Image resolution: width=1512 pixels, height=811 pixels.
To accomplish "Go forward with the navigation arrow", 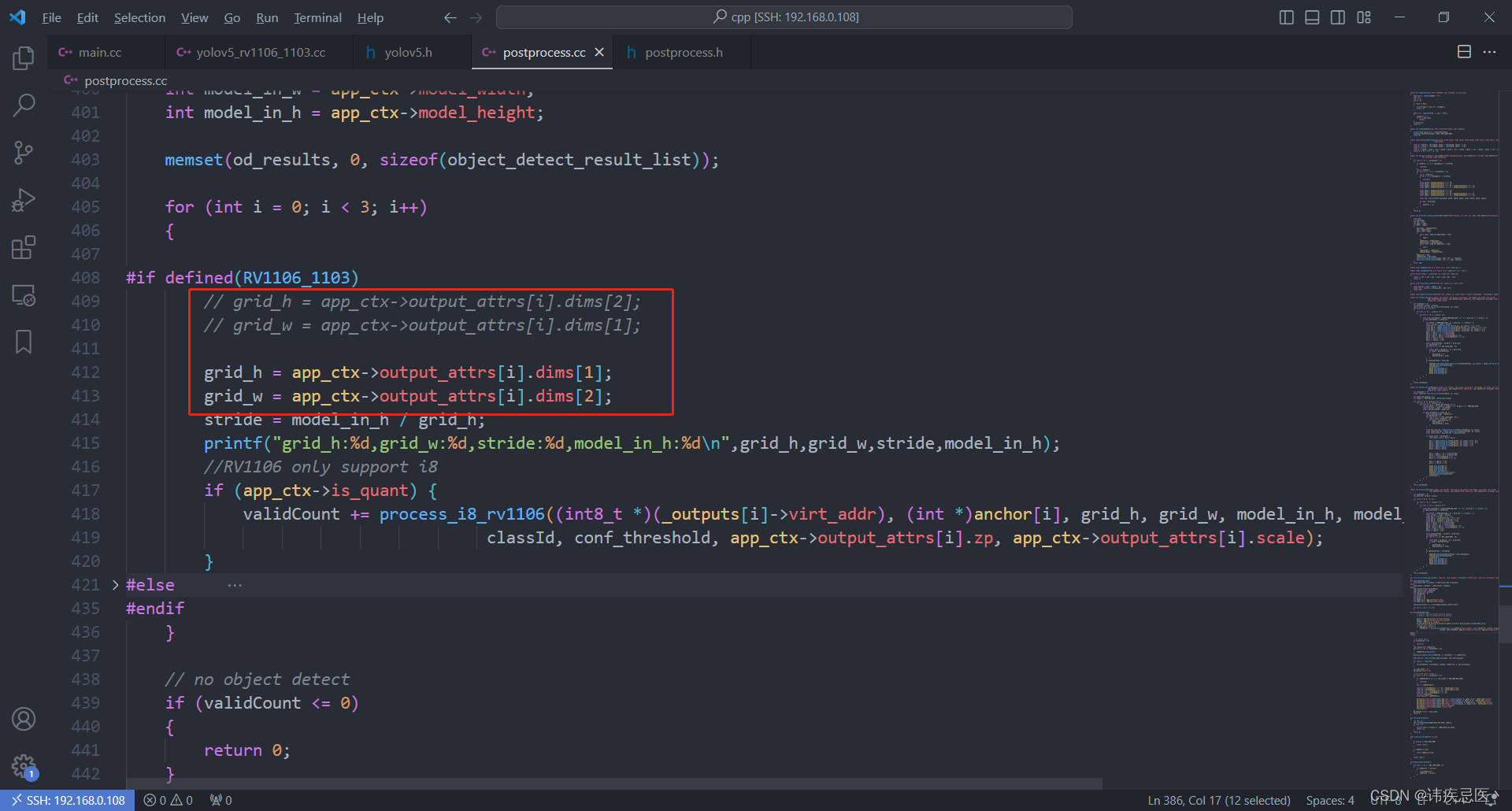I will [x=476, y=17].
